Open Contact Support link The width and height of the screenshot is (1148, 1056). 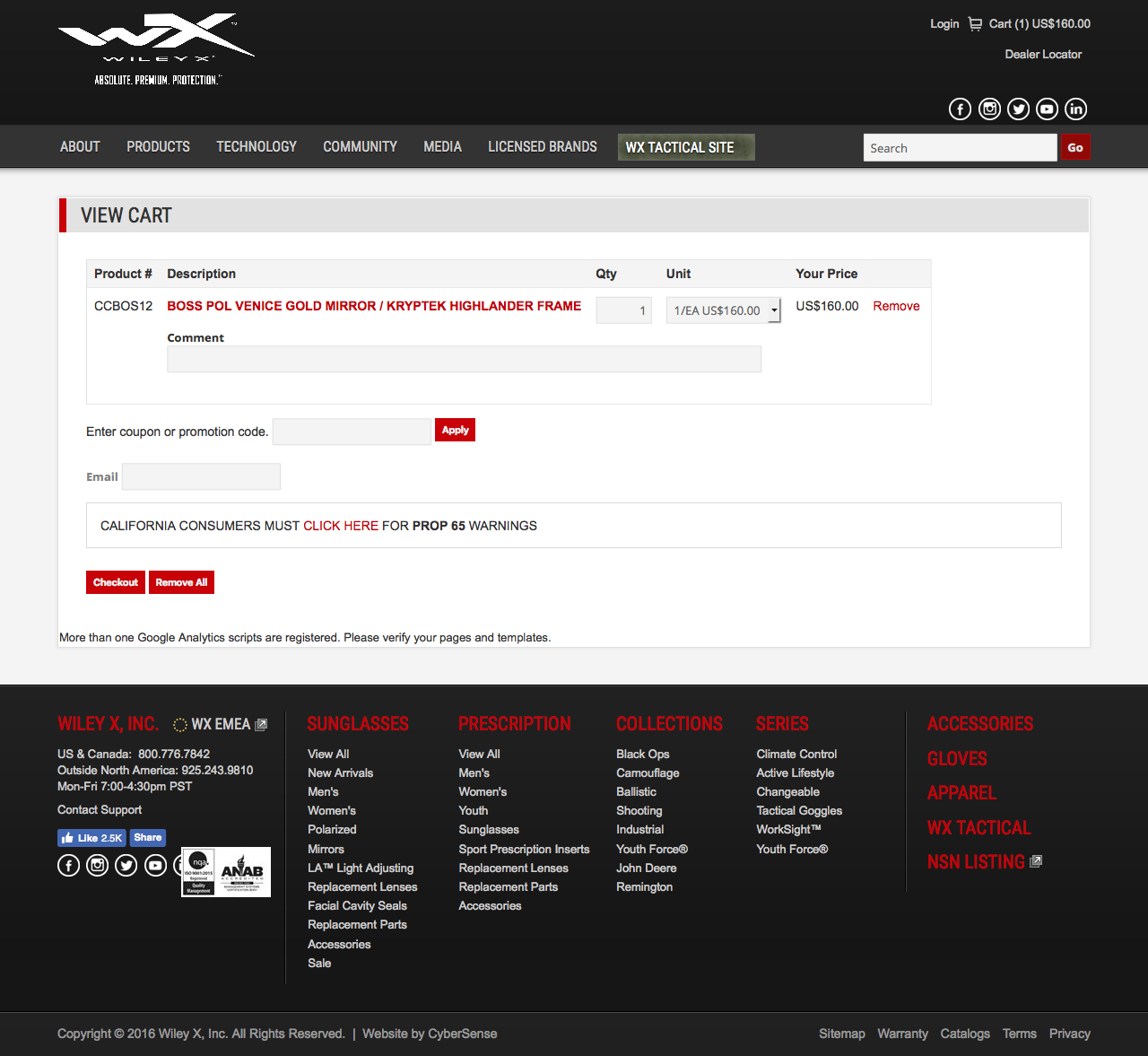(100, 810)
